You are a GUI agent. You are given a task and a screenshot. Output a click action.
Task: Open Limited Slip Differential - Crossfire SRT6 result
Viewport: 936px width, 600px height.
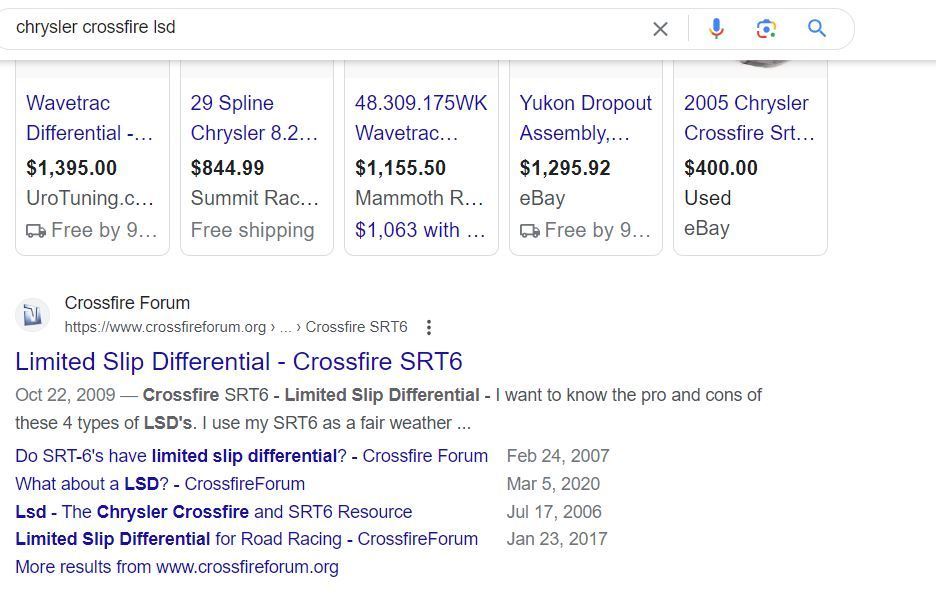pos(239,361)
